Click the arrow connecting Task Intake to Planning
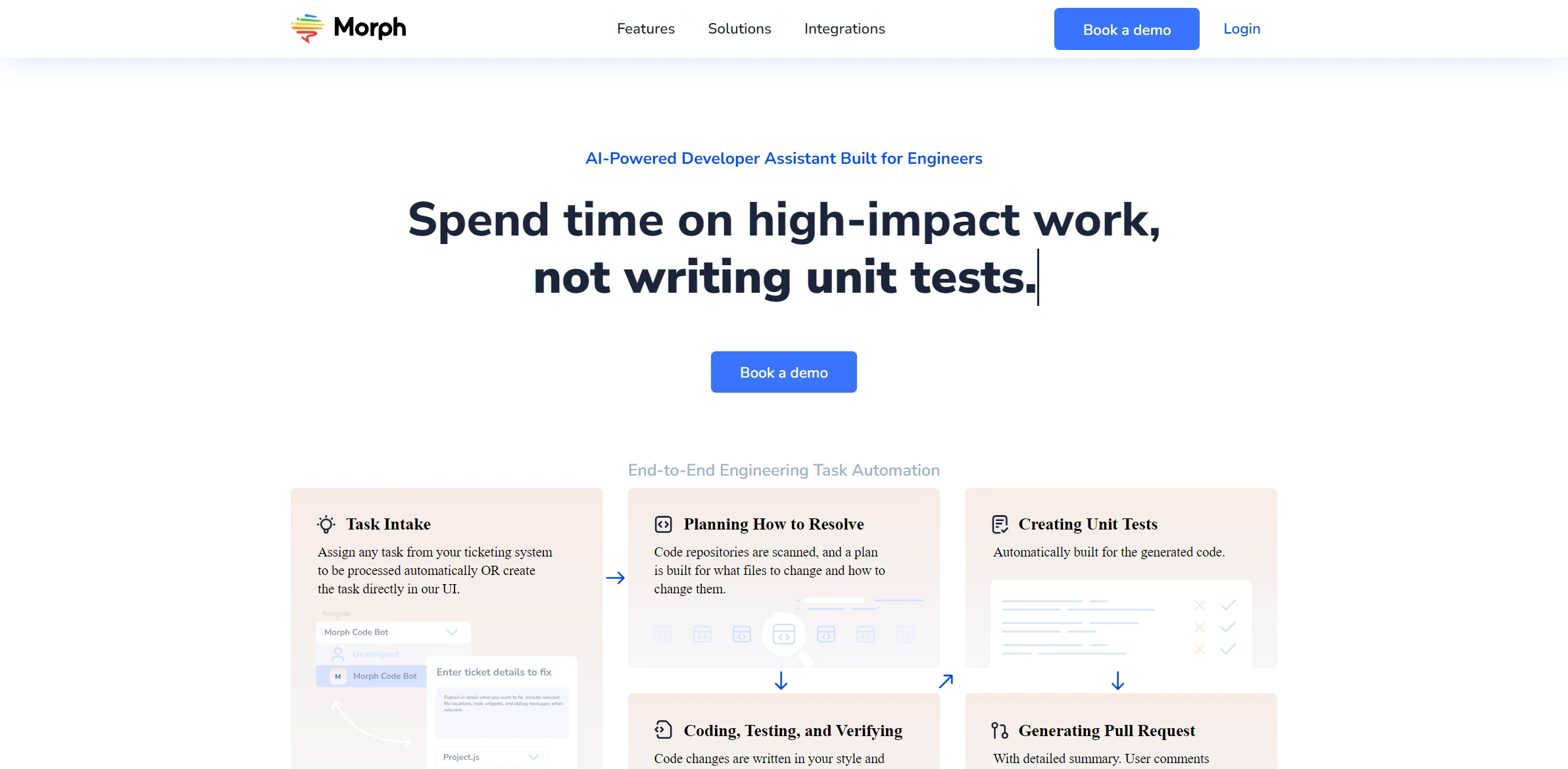This screenshot has width=1568, height=769. 614,577
